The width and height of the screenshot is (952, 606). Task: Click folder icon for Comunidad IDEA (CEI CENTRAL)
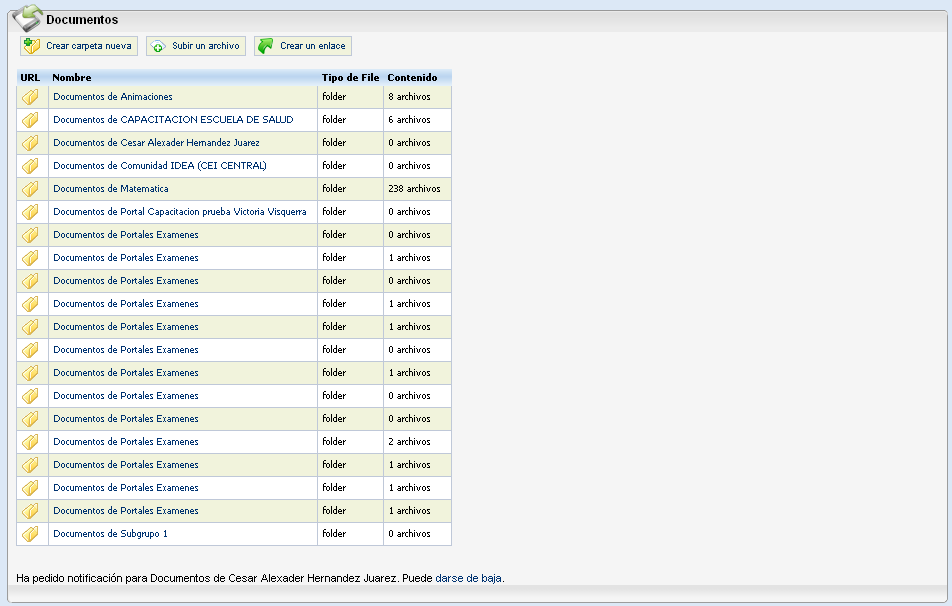coord(31,166)
